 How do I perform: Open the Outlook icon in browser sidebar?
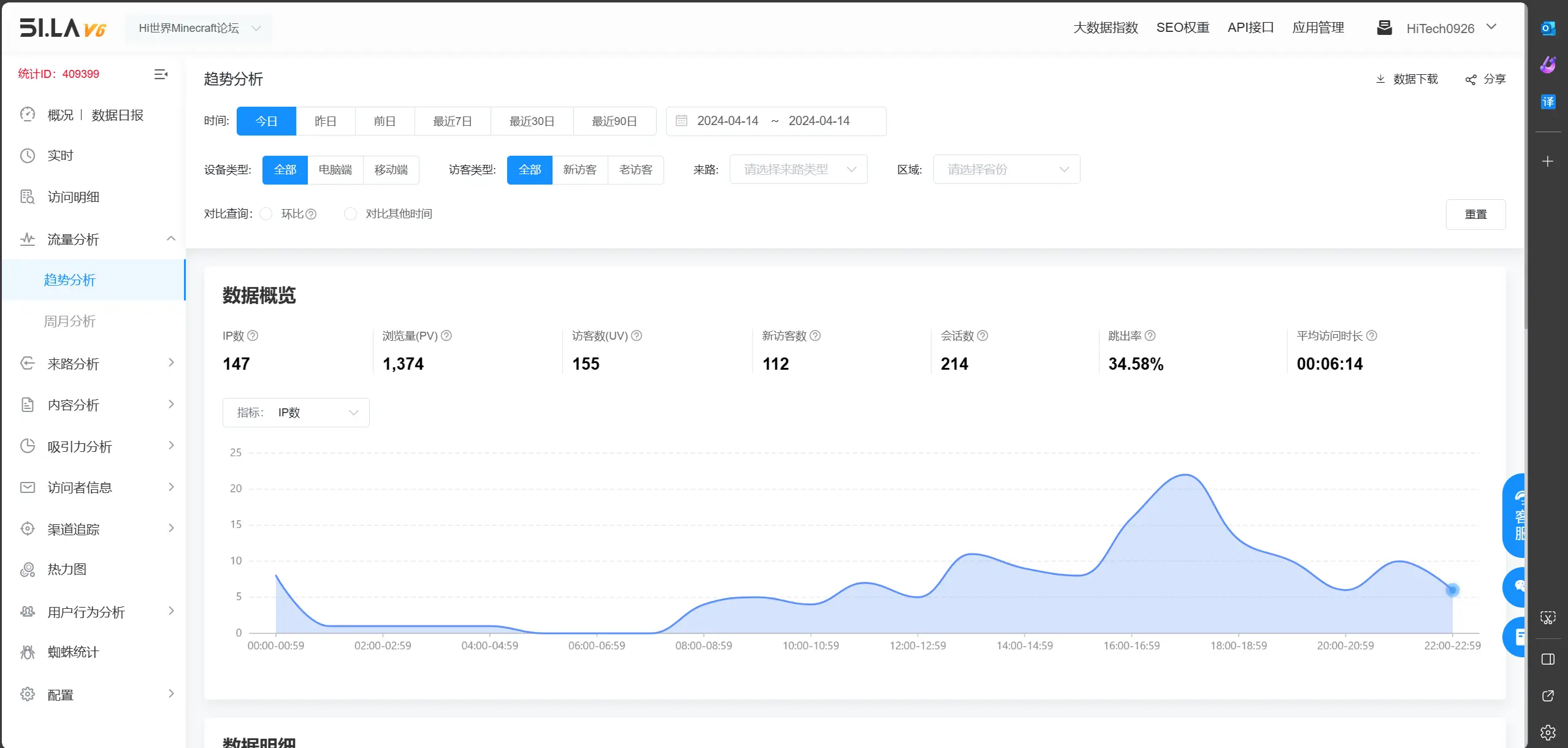[1548, 28]
